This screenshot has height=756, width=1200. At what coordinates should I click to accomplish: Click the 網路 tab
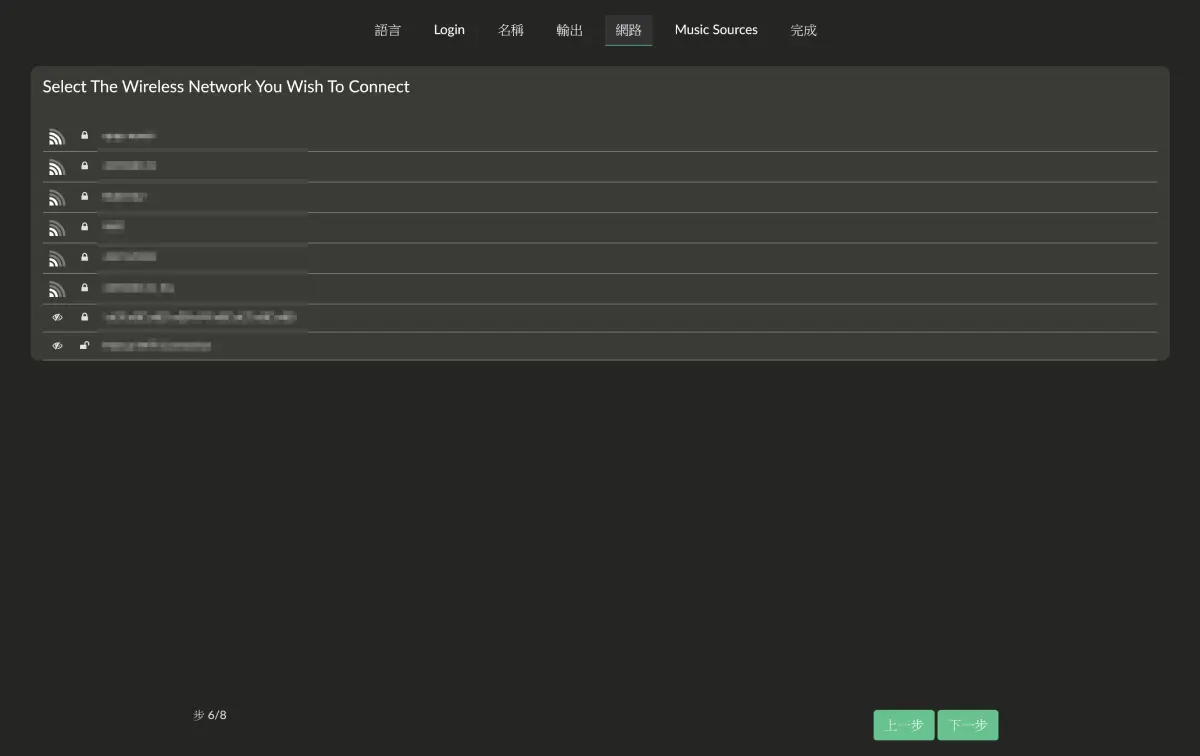(629, 30)
